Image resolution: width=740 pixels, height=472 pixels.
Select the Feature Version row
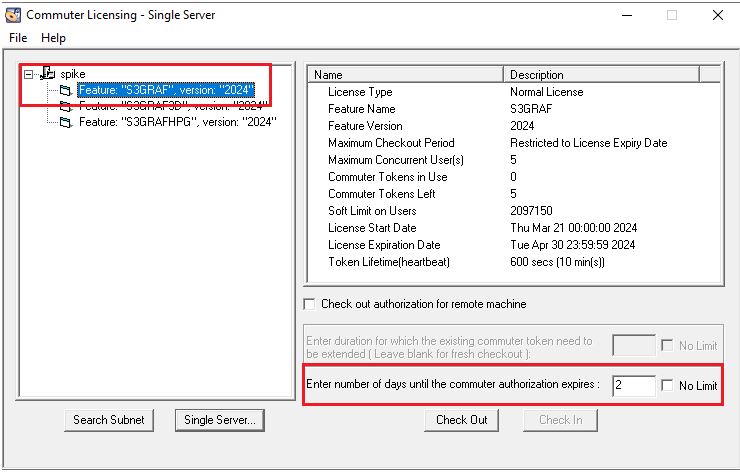pos(514,126)
